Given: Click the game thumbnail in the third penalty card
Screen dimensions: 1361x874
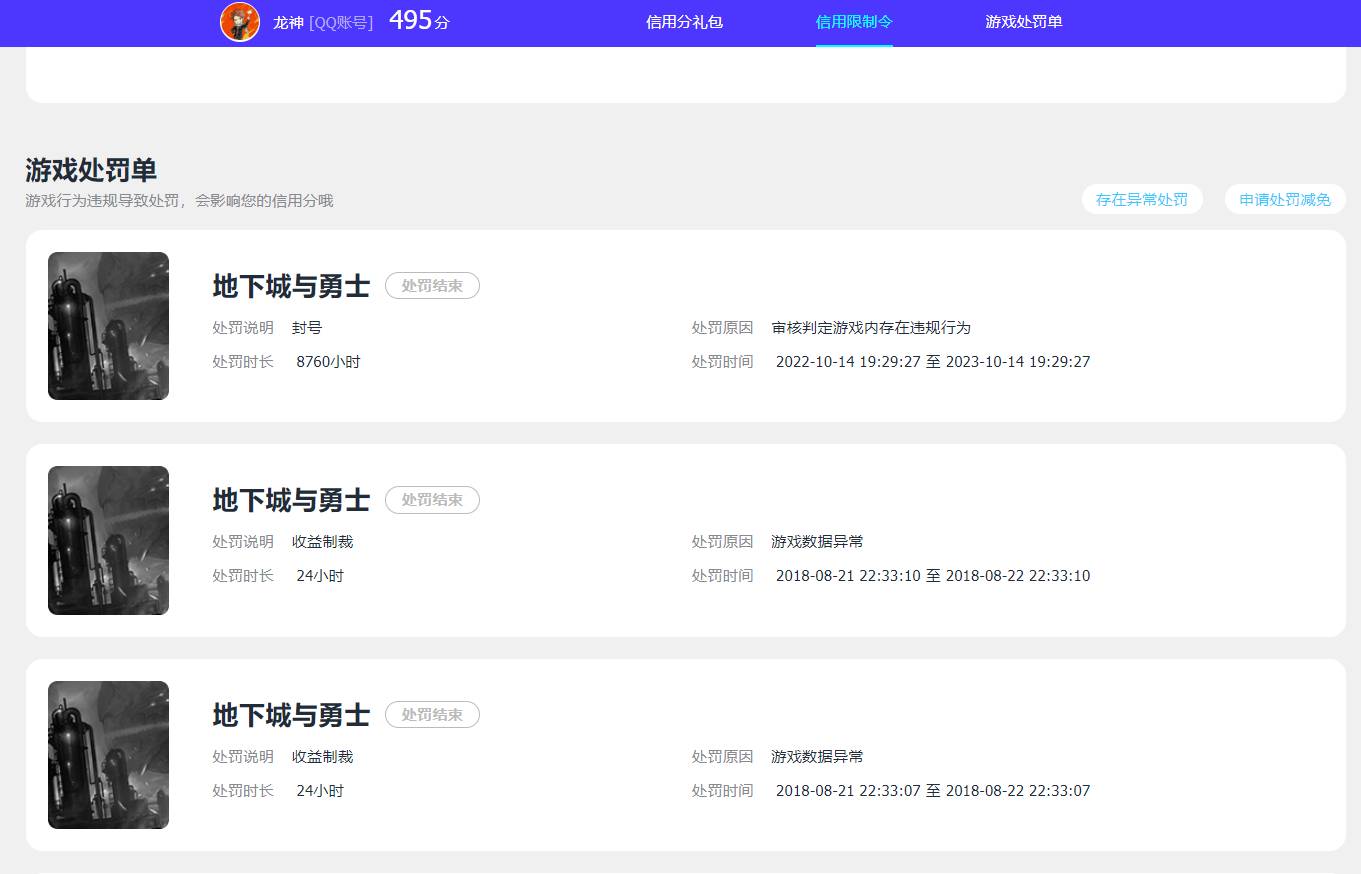Looking at the screenshot, I should pyautogui.click(x=108, y=755).
